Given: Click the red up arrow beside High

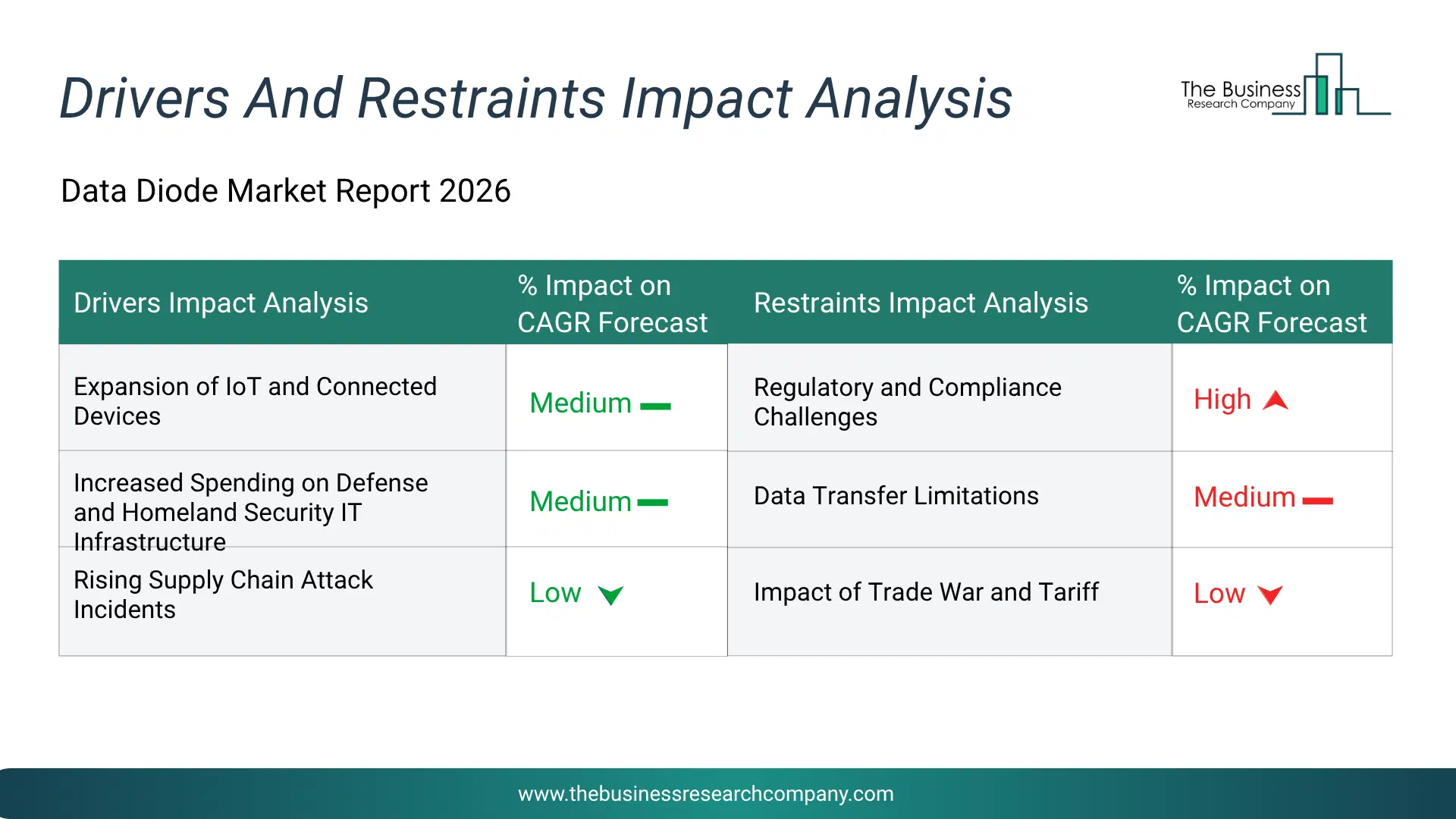Looking at the screenshot, I should (x=1276, y=400).
